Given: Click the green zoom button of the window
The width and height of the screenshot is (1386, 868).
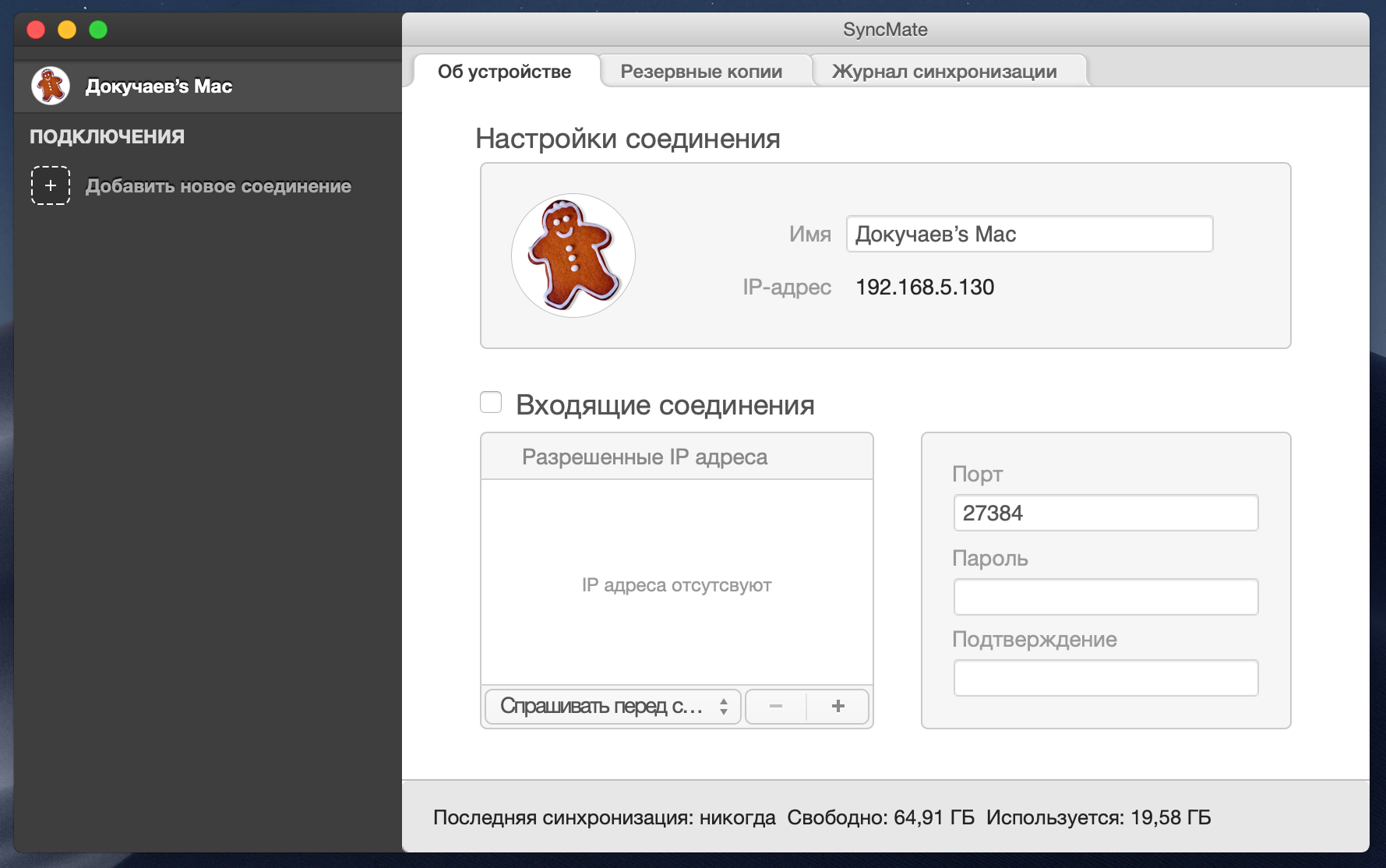Looking at the screenshot, I should pyautogui.click(x=97, y=29).
